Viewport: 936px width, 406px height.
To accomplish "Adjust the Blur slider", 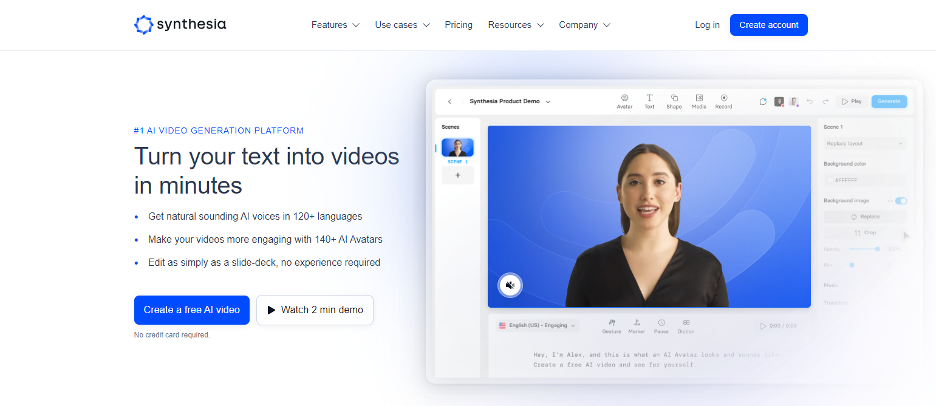I will [852, 264].
